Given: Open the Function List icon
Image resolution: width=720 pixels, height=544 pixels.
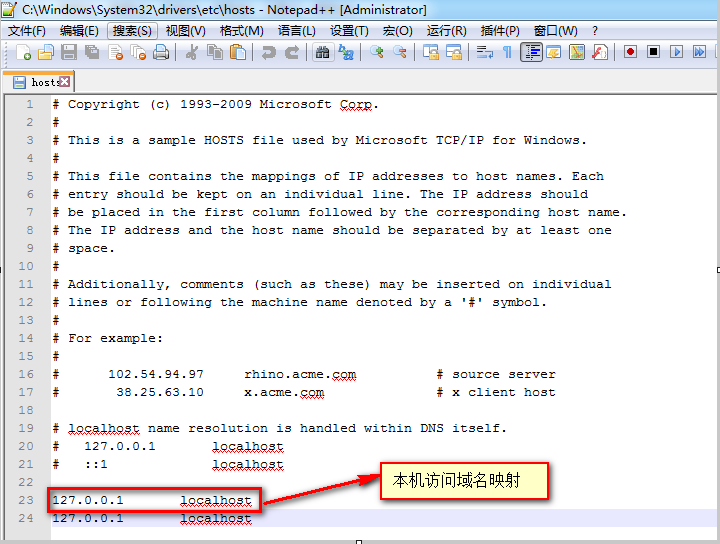Looking at the screenshot, I should [600, 52].
